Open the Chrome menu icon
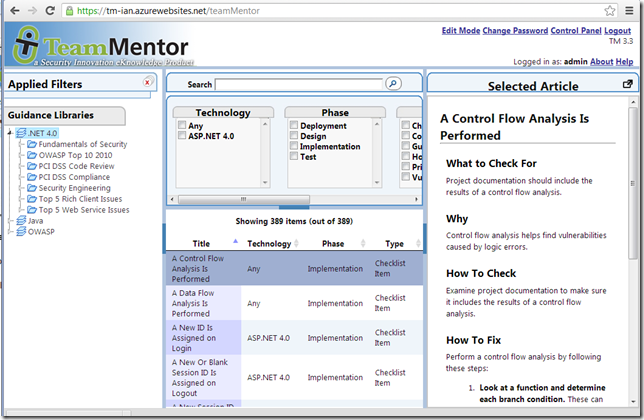Screen dimensions: 644x420 tap(630, 10)
